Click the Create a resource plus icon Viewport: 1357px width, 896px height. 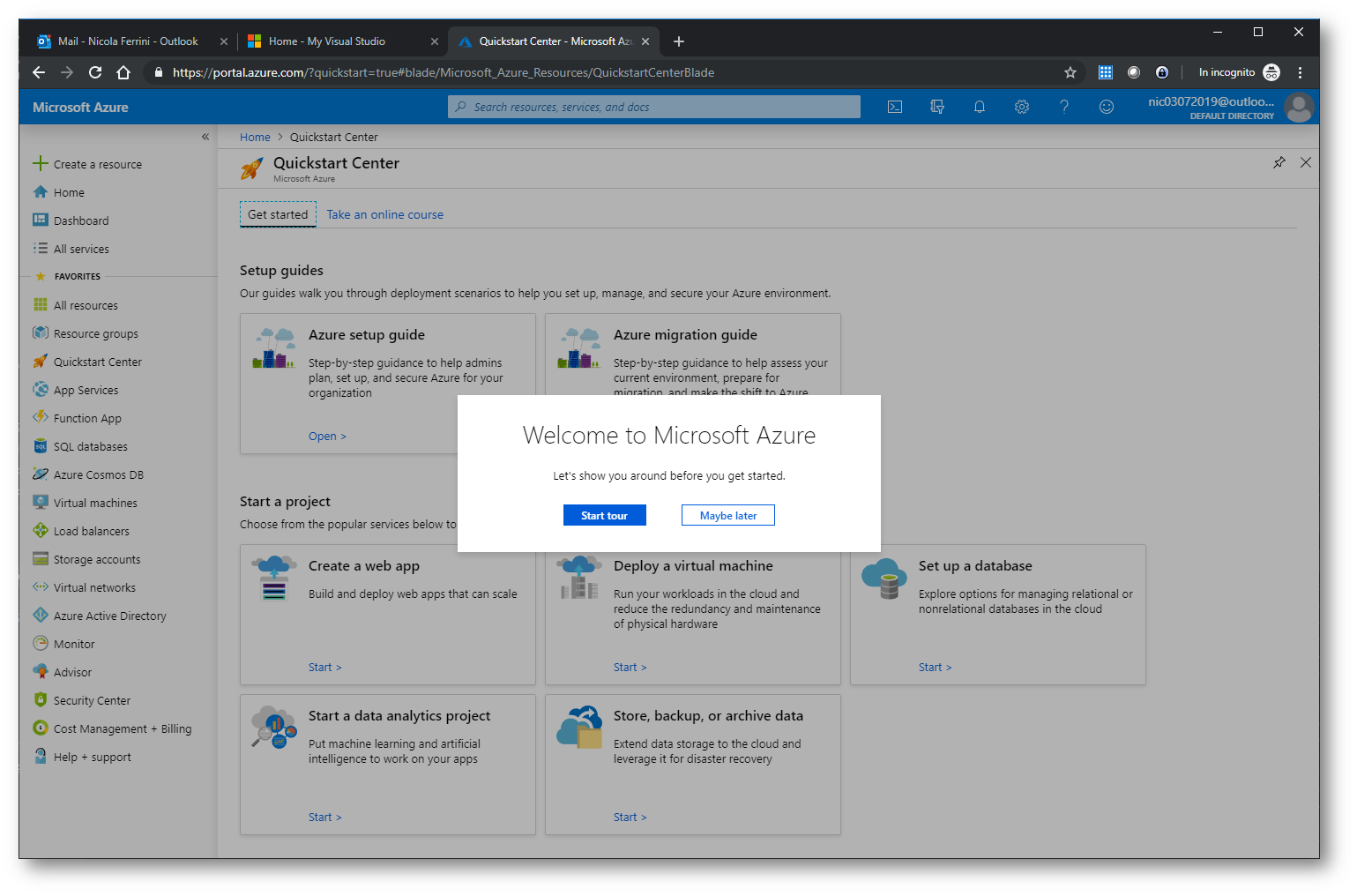(41, 163)
